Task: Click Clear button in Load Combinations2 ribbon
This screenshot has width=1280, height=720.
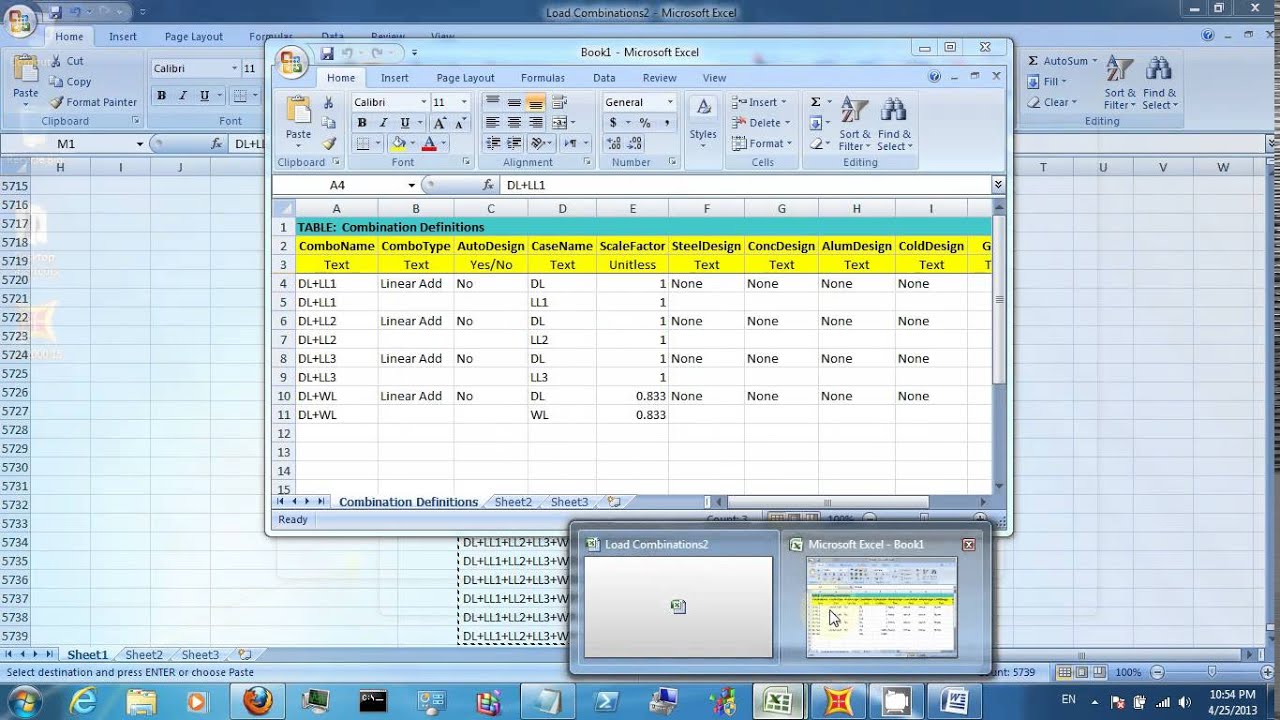Action: coord(1052,102)
